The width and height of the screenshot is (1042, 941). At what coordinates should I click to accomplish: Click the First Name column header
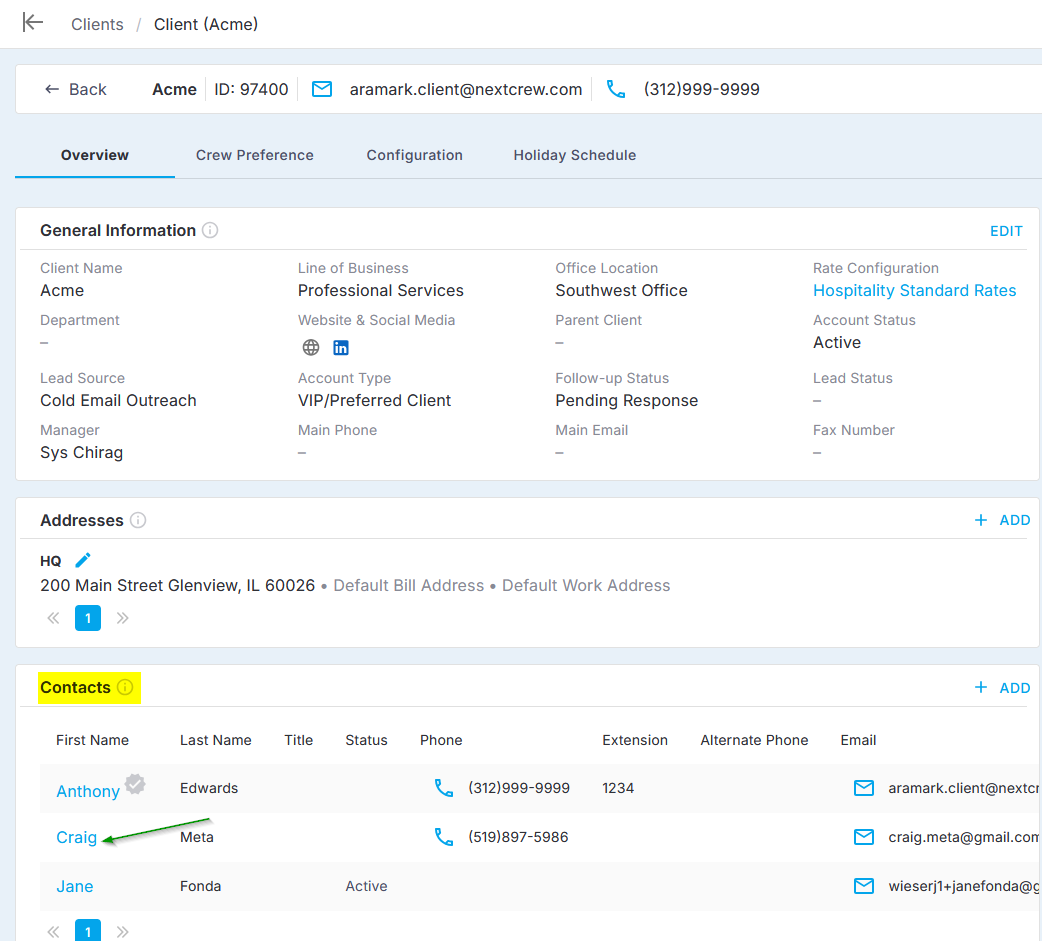click(x=92, y=740)
